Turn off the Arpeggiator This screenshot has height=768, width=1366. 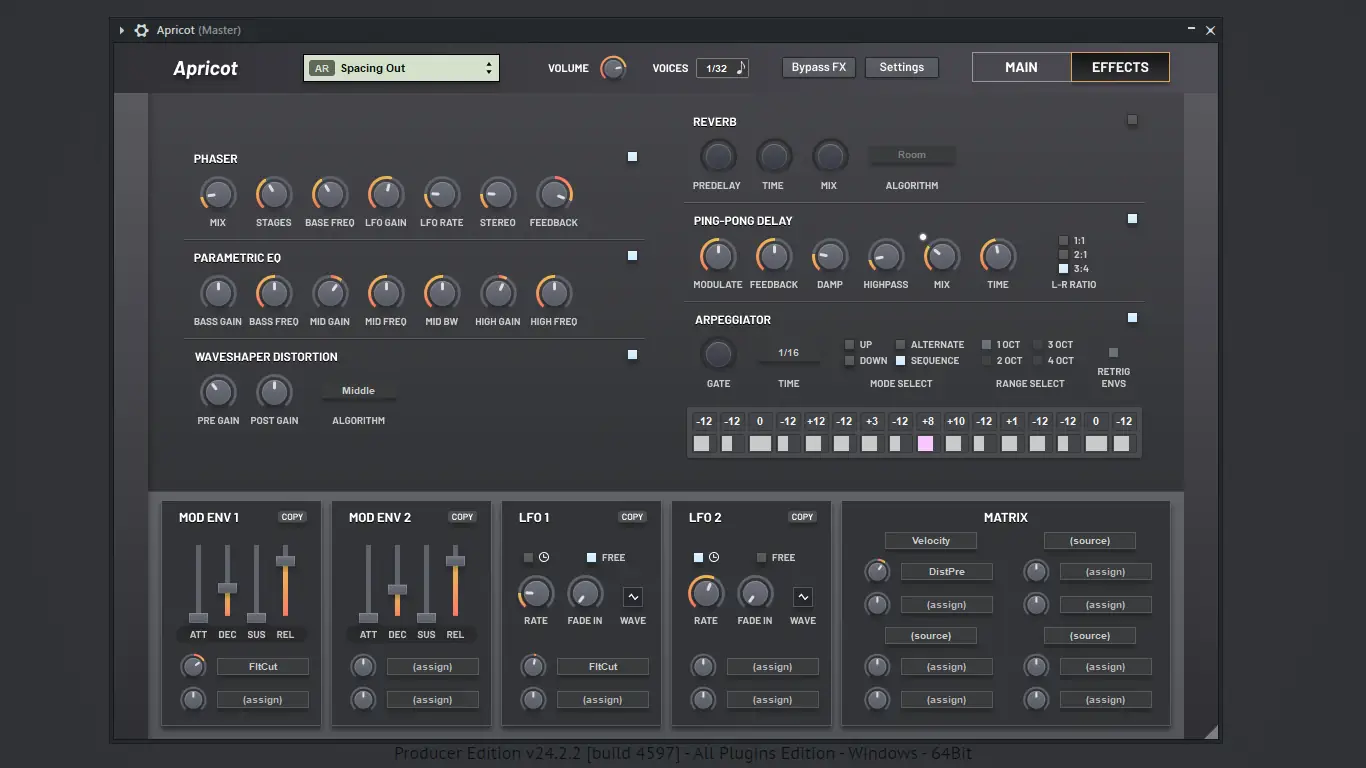pos(1132,318)
